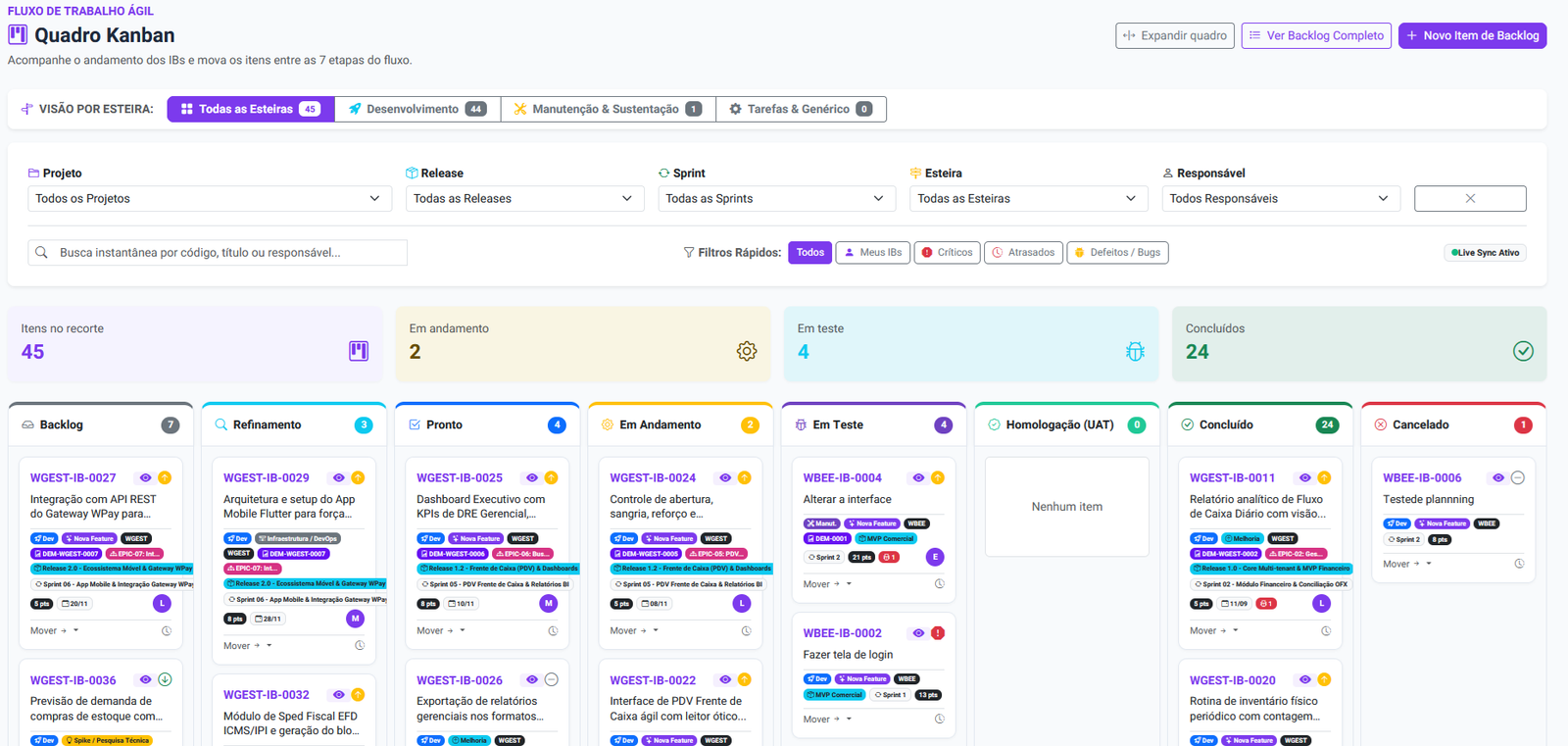Screen dimensions: 1568x746
Task: Open the Tarefas & Genérico tab
Action: (801, 109)
